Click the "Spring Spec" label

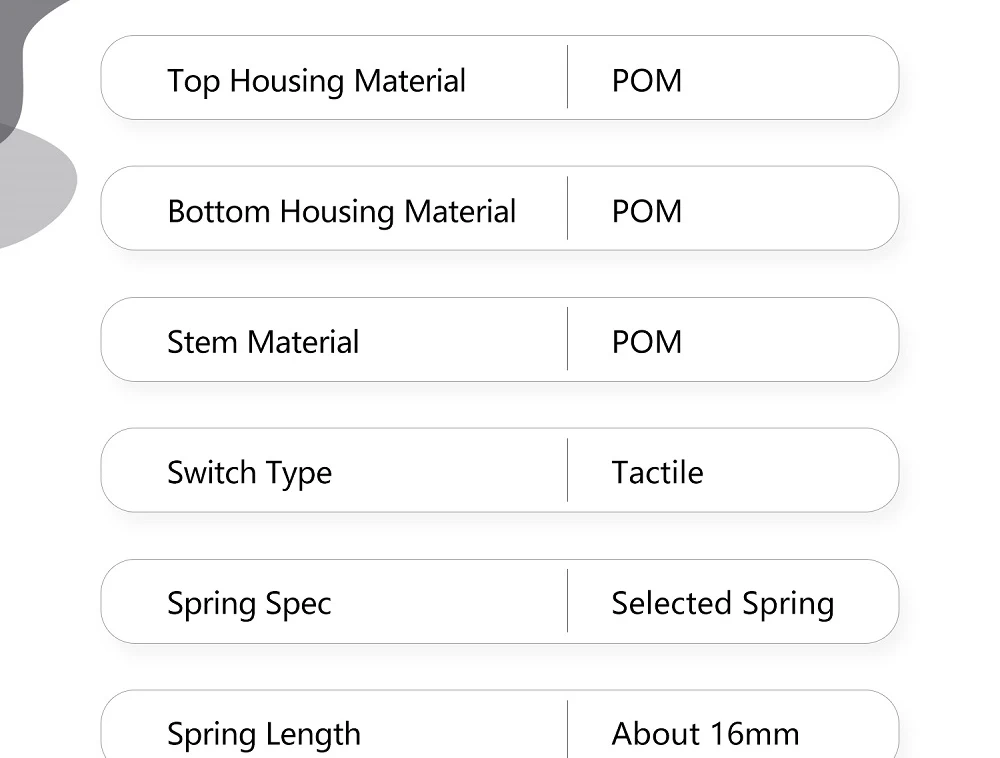(x=249, y=604)
